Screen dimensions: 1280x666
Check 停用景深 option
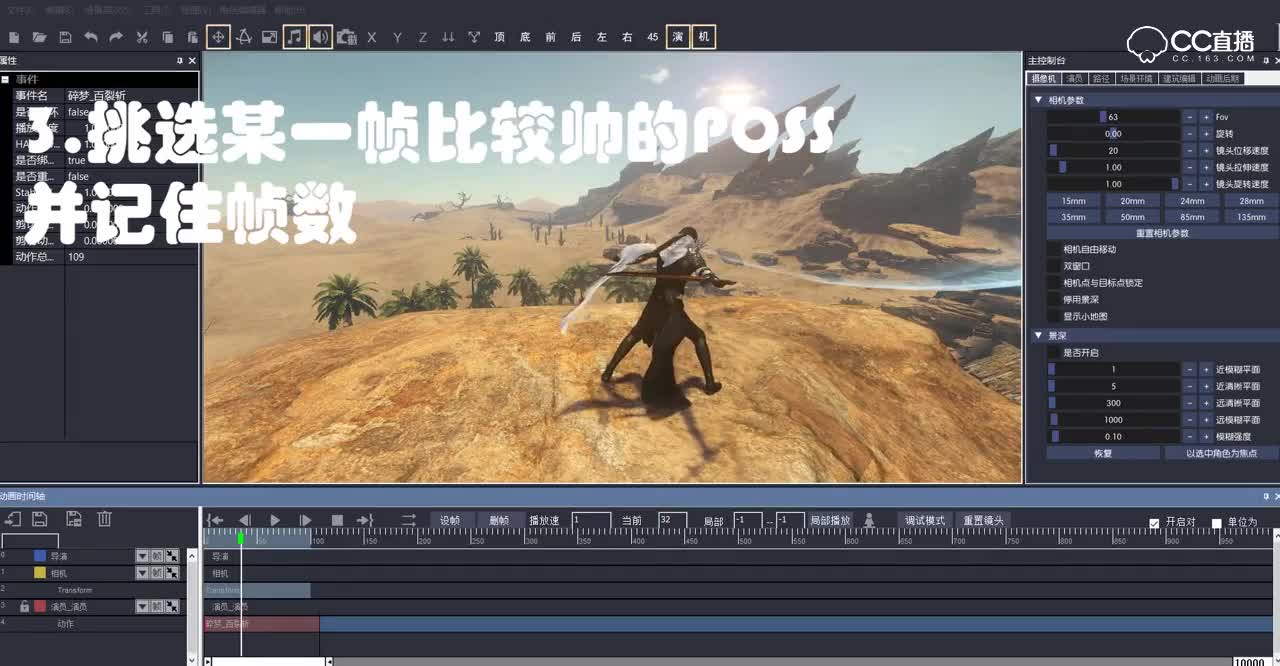click(1053, 299)
